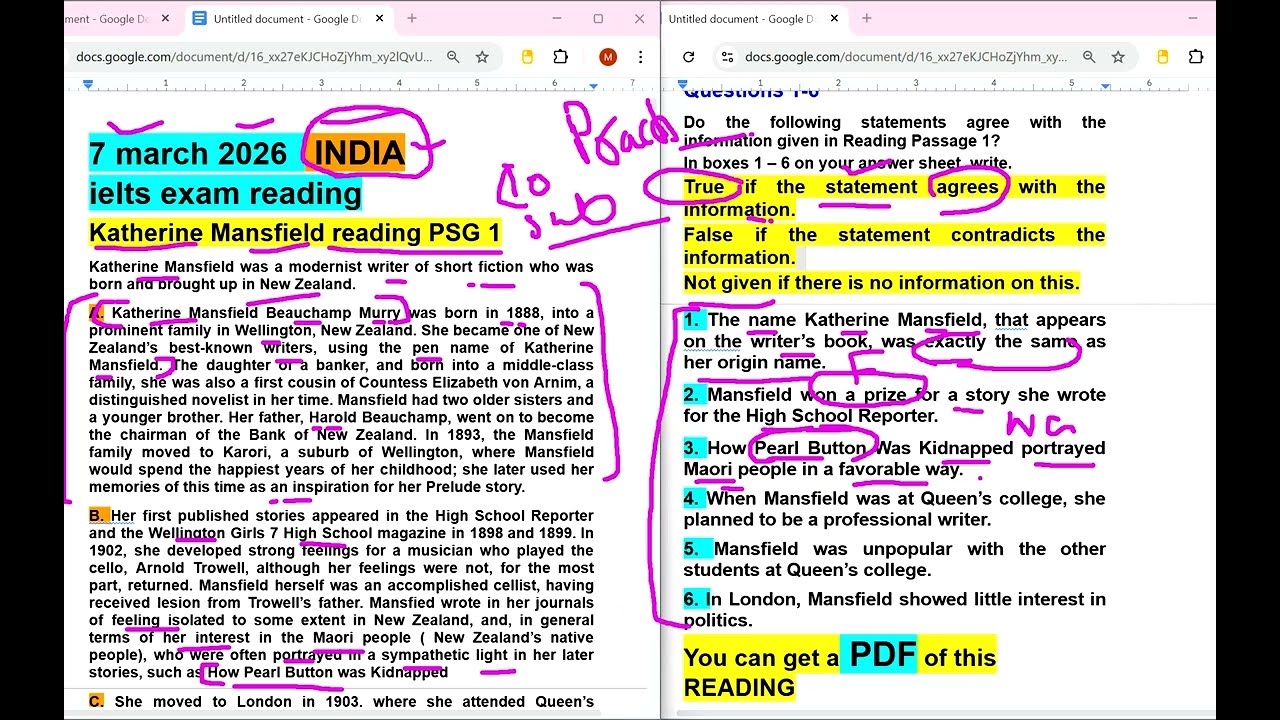This screenshot has width=1280, height=720.
Task: Click the orange highlighted 'INDIA' word
Action: click(358, 153)
